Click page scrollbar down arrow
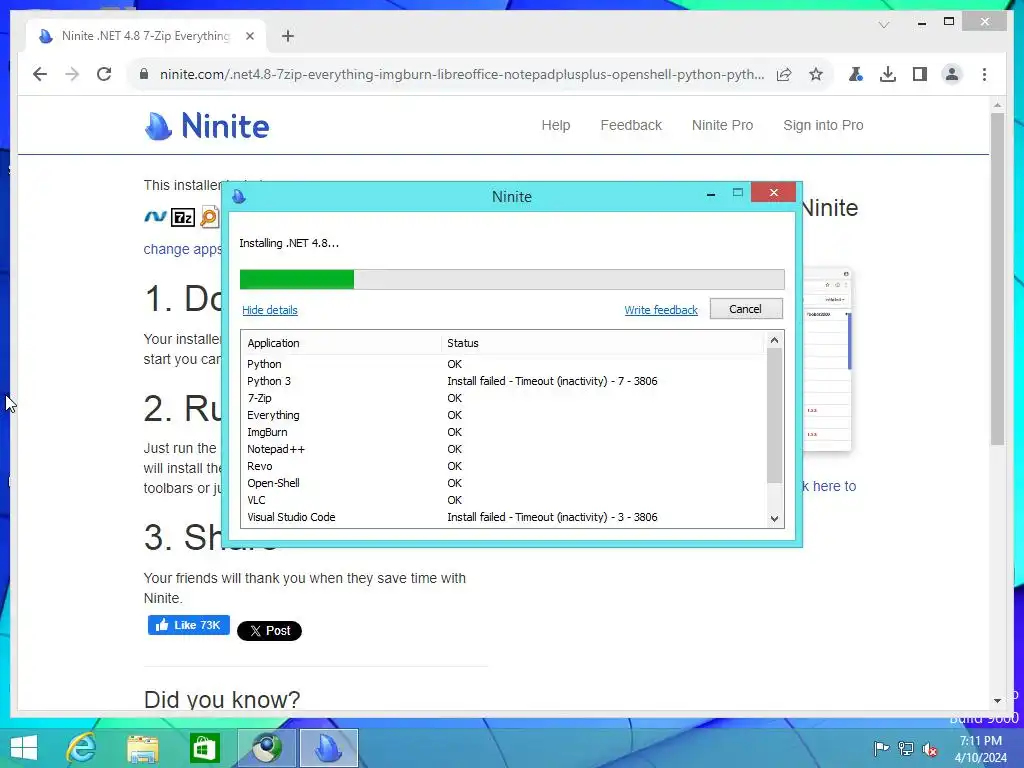This screenshot has width=1024, height=768. [x=997, y=701]
